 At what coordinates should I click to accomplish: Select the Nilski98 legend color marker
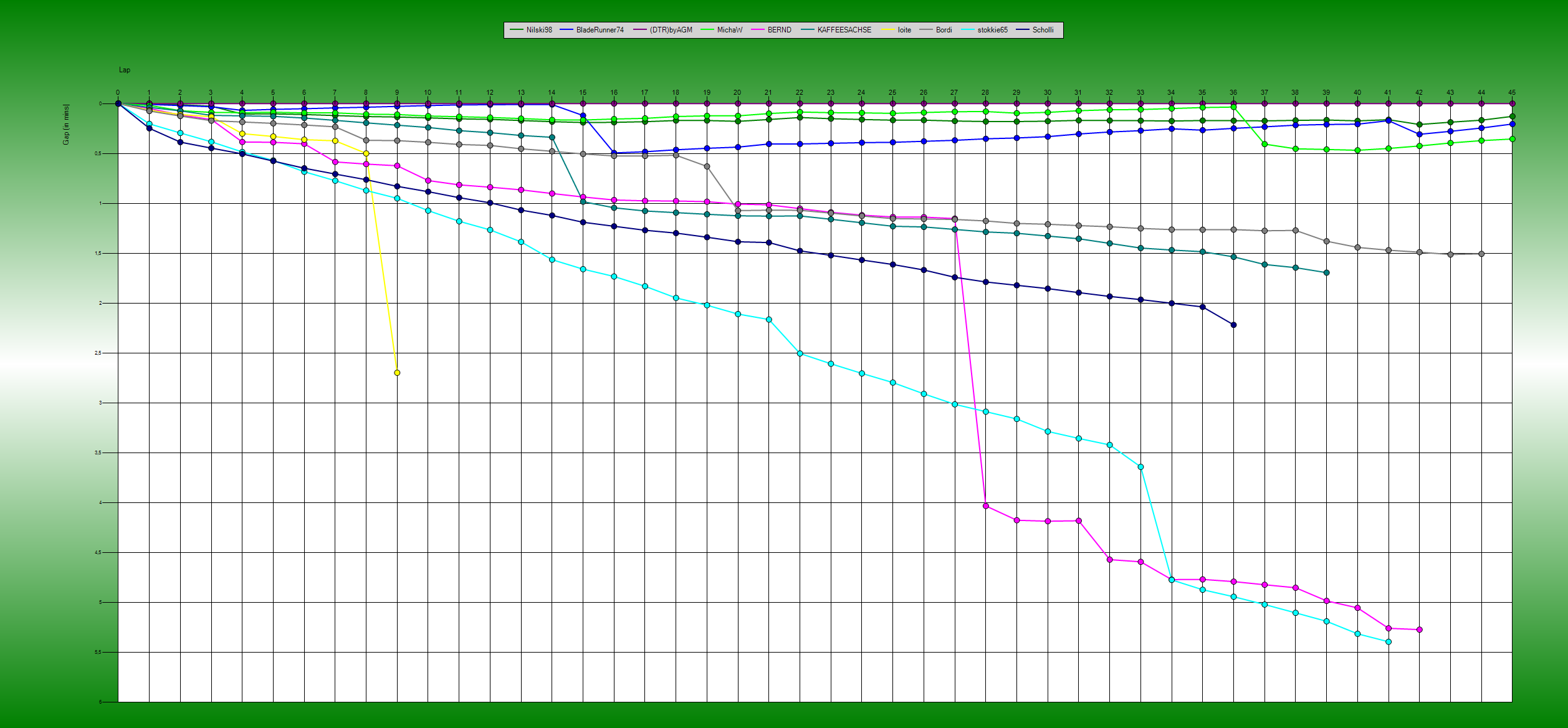tap(517, 29)
